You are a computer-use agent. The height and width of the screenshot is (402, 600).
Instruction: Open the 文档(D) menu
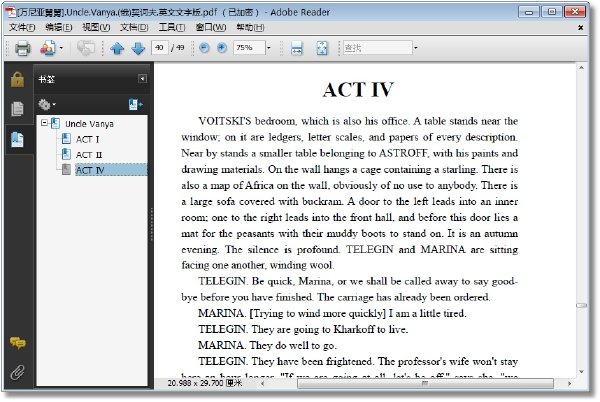pyautogui.click(x=134, y=27)
